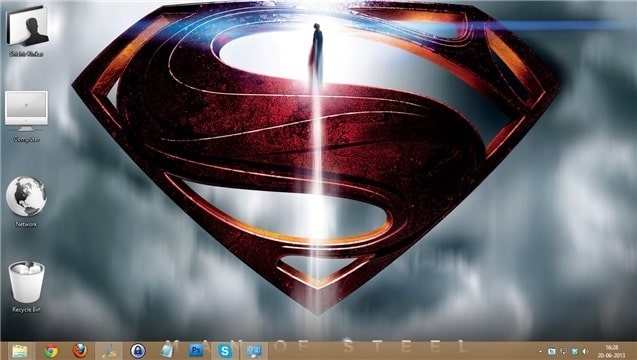Open the volume speaker tray icon
This screenshot has width=637, height=360.
pyautogui.click(x=585, y=351)
